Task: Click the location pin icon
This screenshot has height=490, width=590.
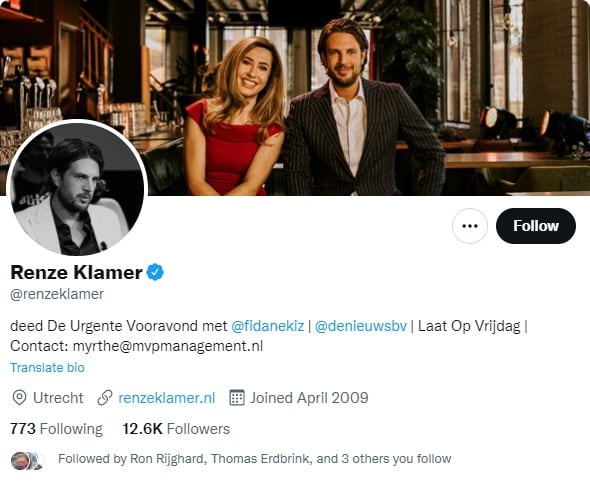Action: (x=19, y=398)
